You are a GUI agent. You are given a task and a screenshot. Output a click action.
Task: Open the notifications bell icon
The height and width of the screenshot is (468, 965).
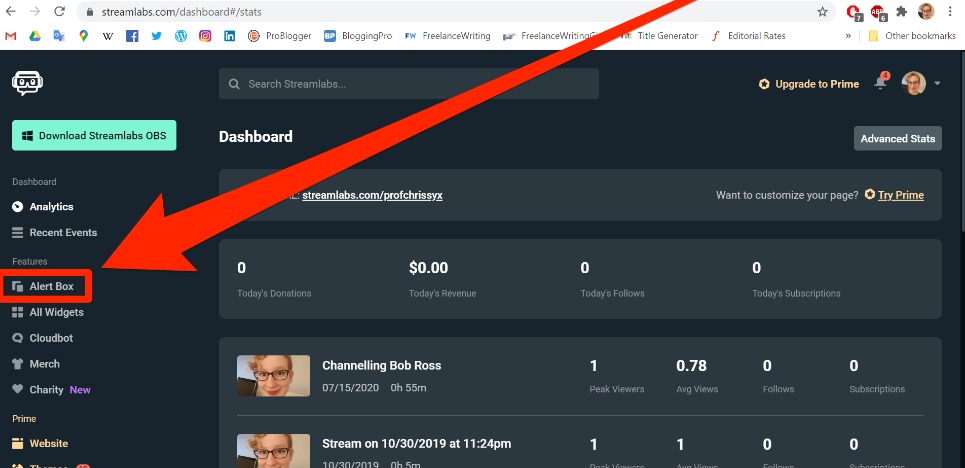(881, 84)
